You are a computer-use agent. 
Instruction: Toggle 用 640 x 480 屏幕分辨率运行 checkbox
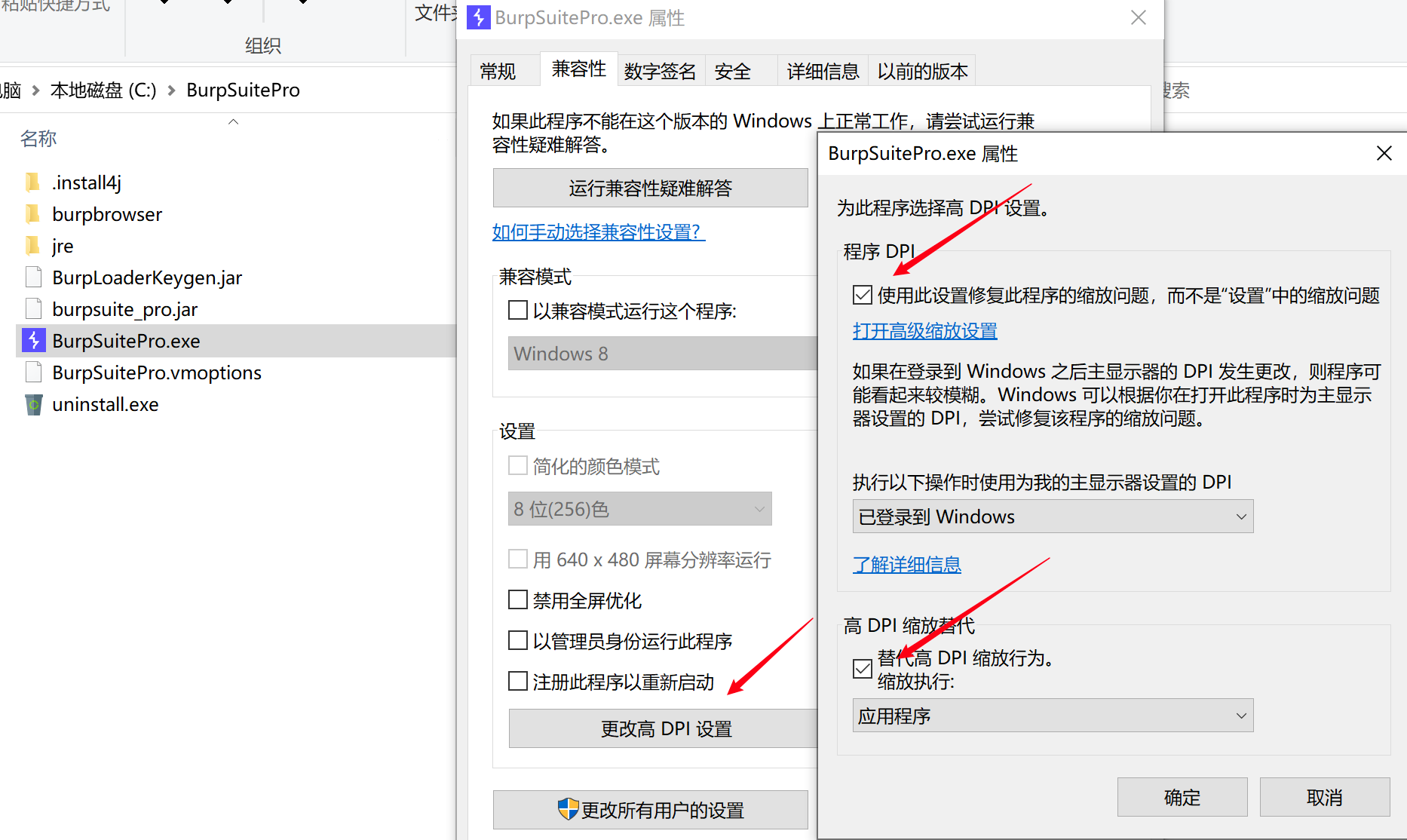pos(518,559)
